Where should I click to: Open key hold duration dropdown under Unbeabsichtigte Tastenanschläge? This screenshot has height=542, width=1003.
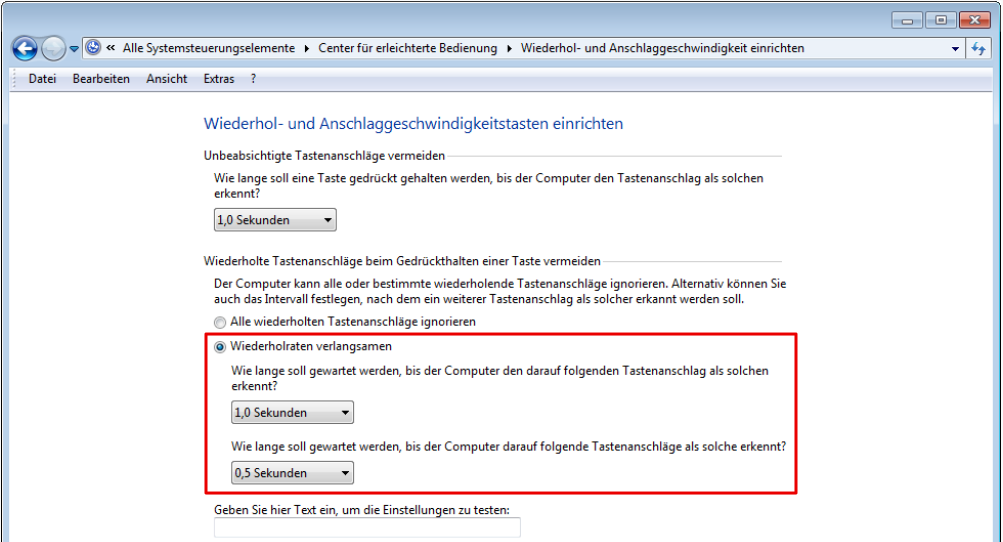tap(275, 220)
